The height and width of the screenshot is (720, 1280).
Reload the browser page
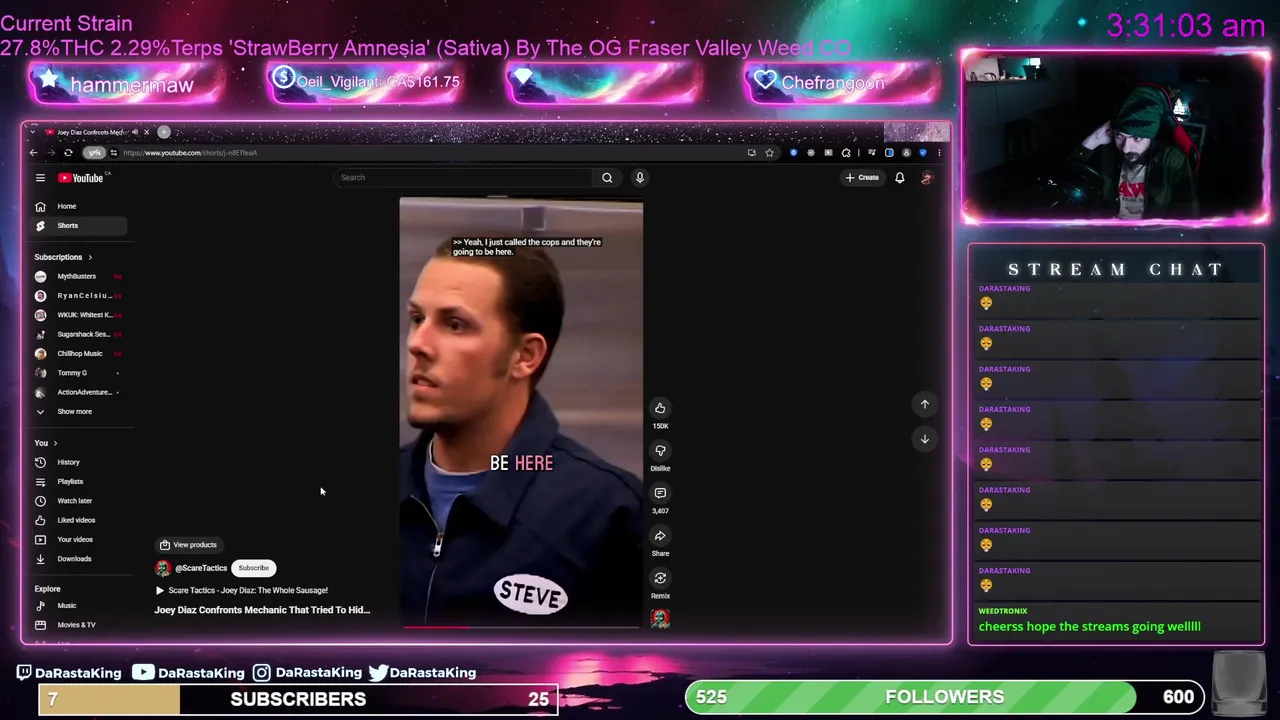[x=68, y=153]
